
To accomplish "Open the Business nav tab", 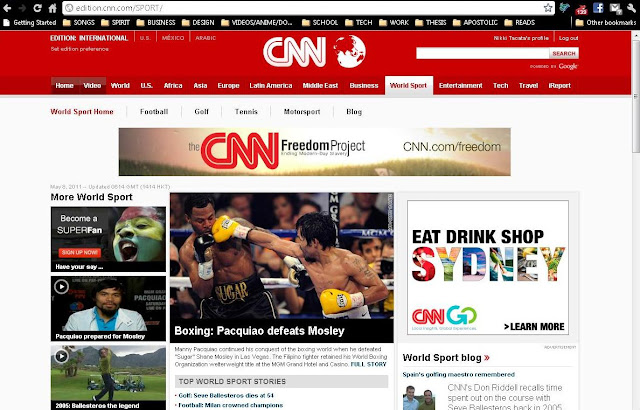I will pyautogui.click(x=364, y=86).
